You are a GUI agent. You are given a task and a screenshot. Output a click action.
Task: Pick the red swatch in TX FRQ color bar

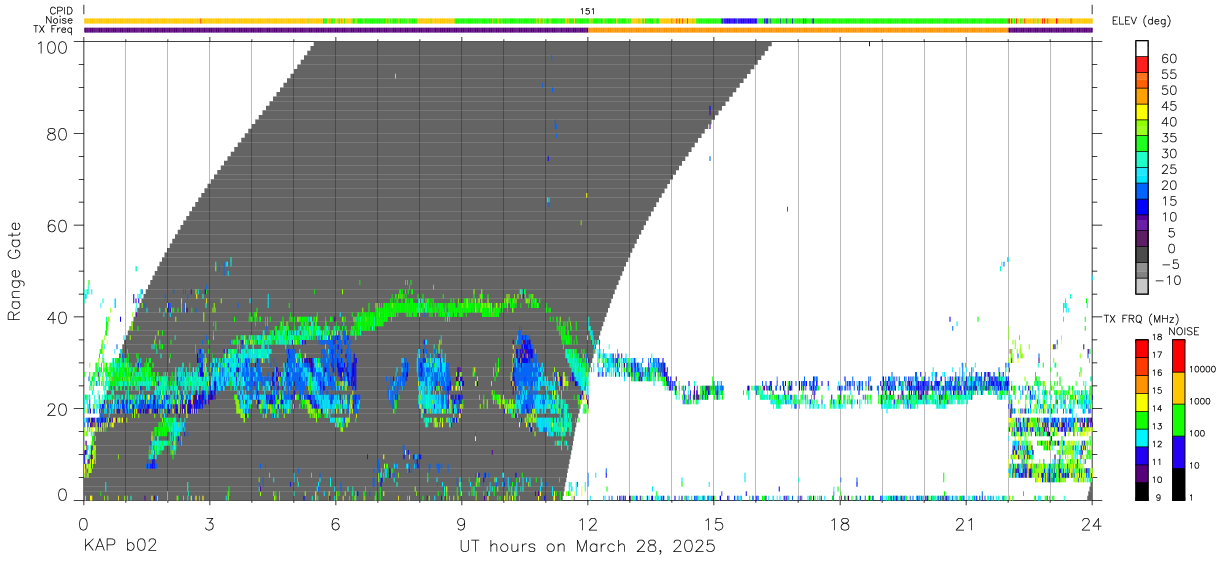click(1143, 347)
